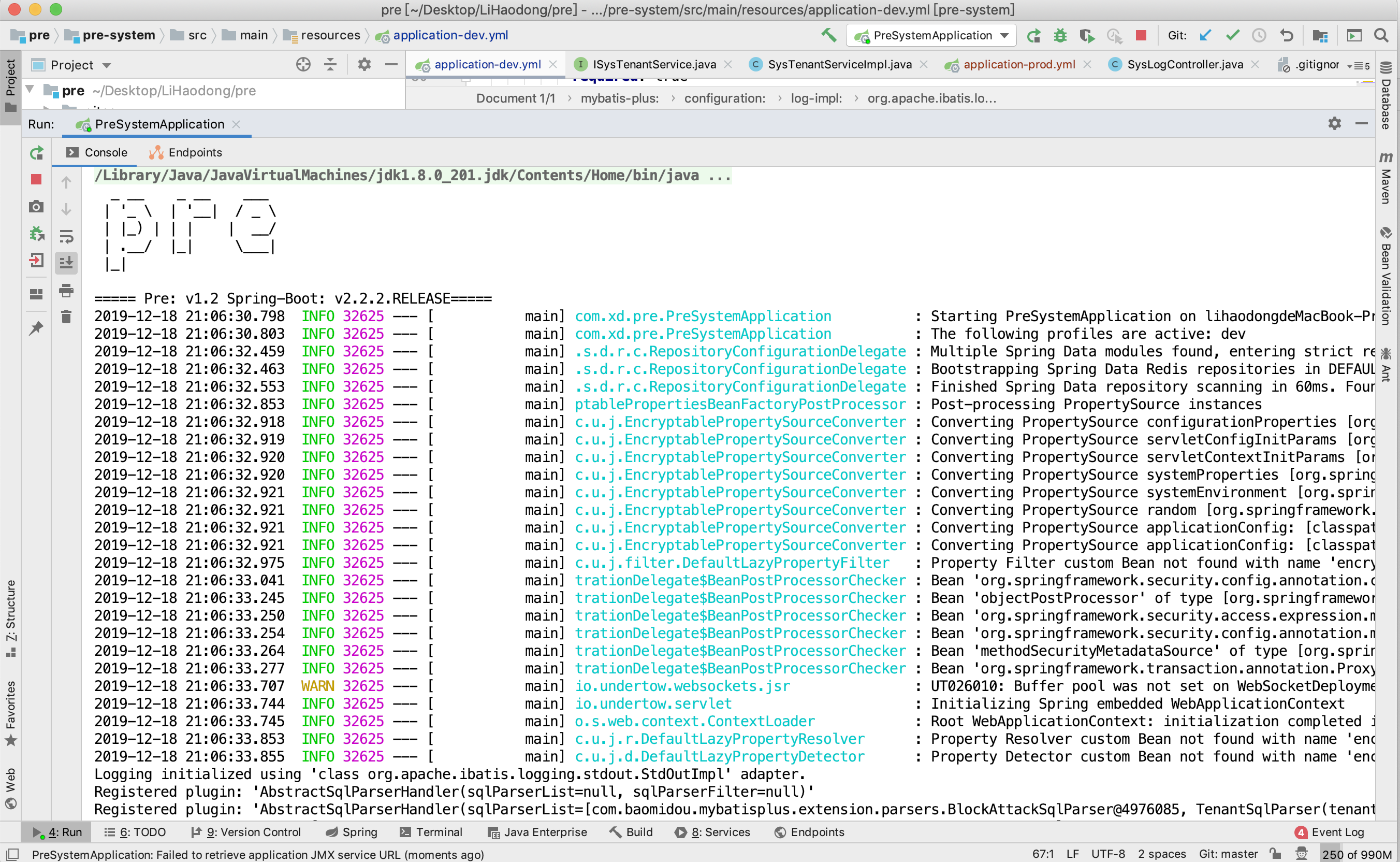
Task: Start debugging with the bug icon
Action: [1060, 35]
